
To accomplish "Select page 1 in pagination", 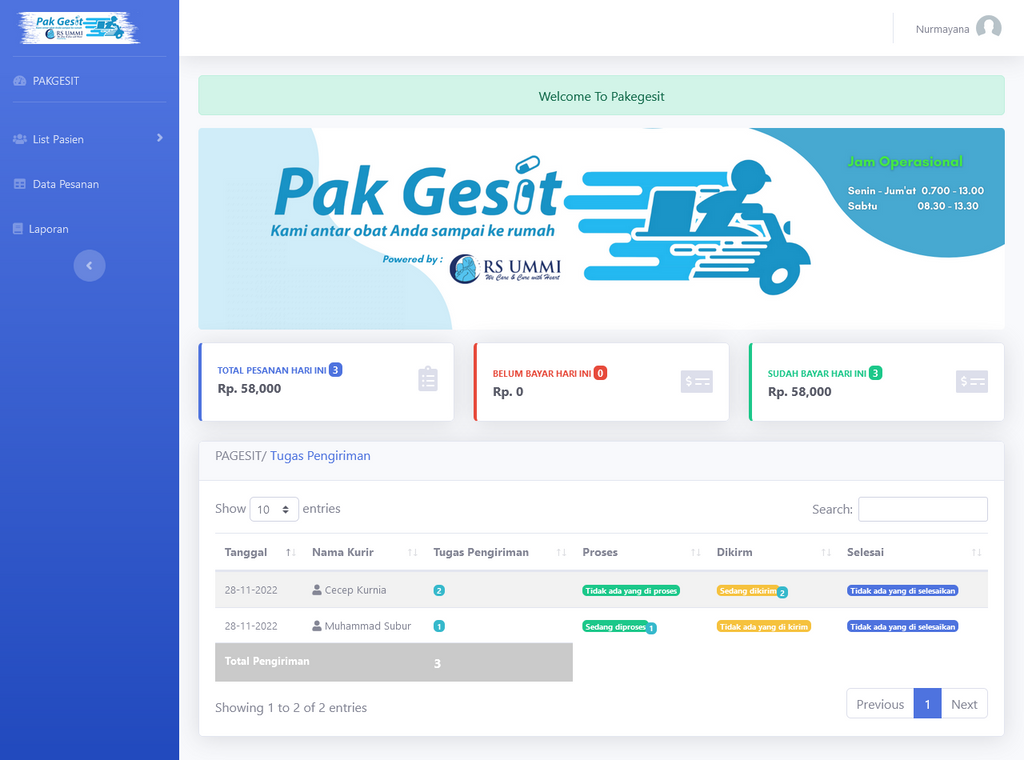I will (927, 705).
